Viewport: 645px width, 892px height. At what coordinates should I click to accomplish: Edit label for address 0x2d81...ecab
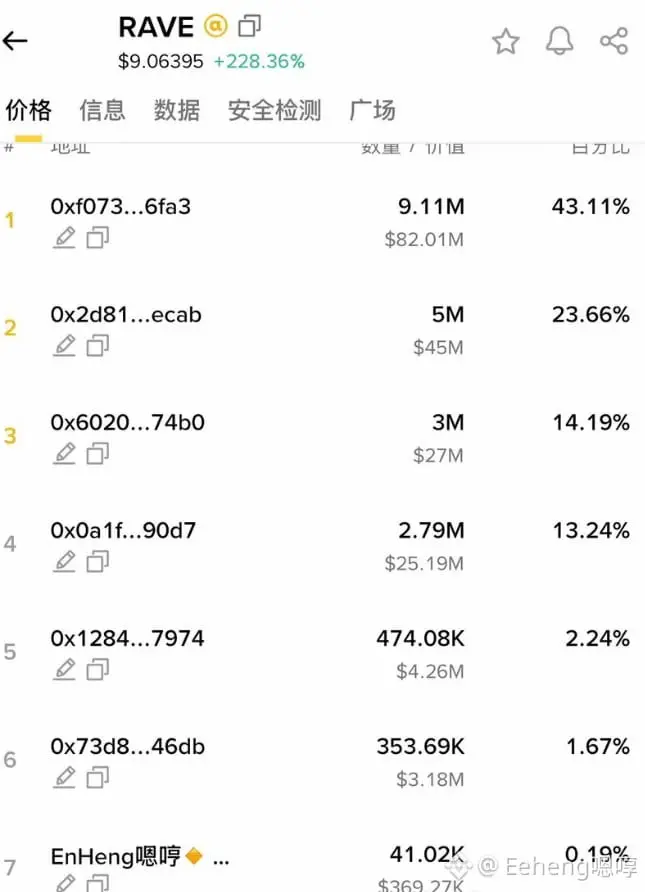click(64, 345)
